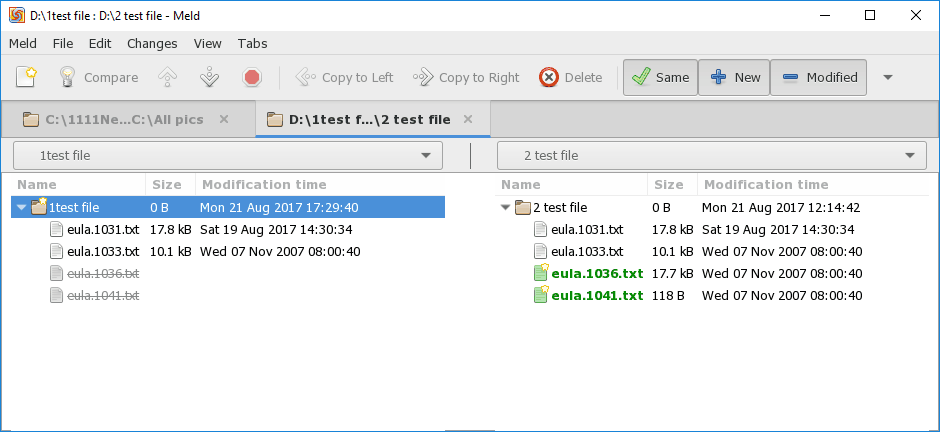This screenshot has width=940, height=432.
Task: Click right Mon 21 Aug 2017 12:14:42 timestamp
Action: 781,208
